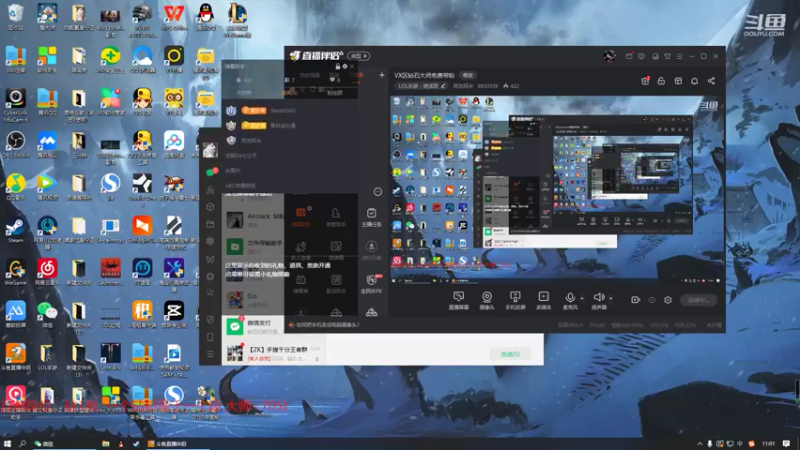Click the grey start-streaming button
Screen dimensions: 800x450
tap(698, 300)
